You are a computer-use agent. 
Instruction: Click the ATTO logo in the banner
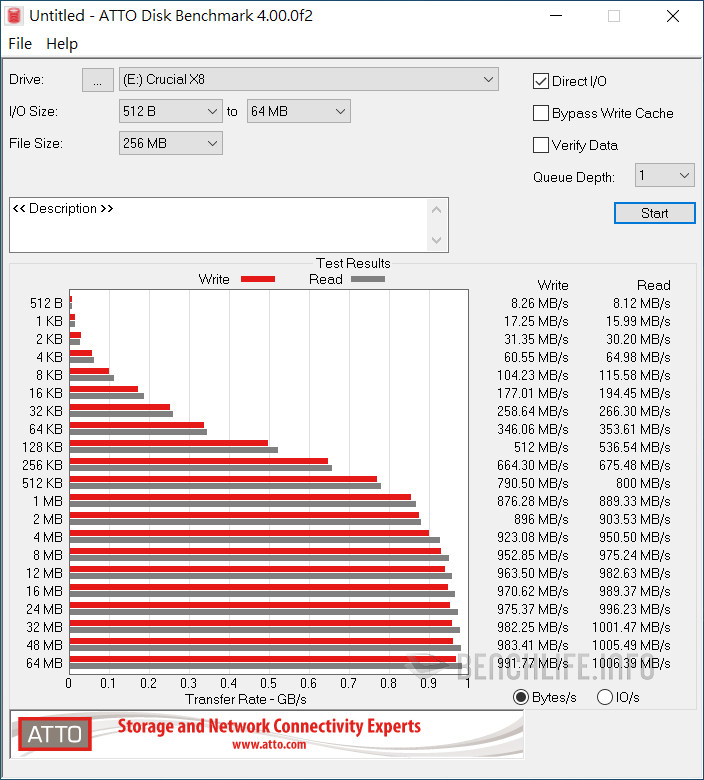54,735
